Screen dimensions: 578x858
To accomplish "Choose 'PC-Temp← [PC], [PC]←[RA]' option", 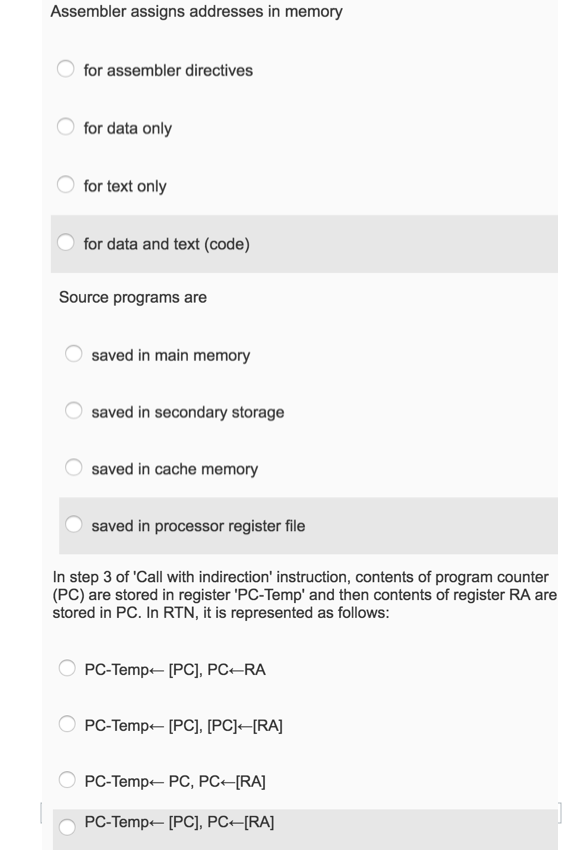I will (x=66, y=724).
